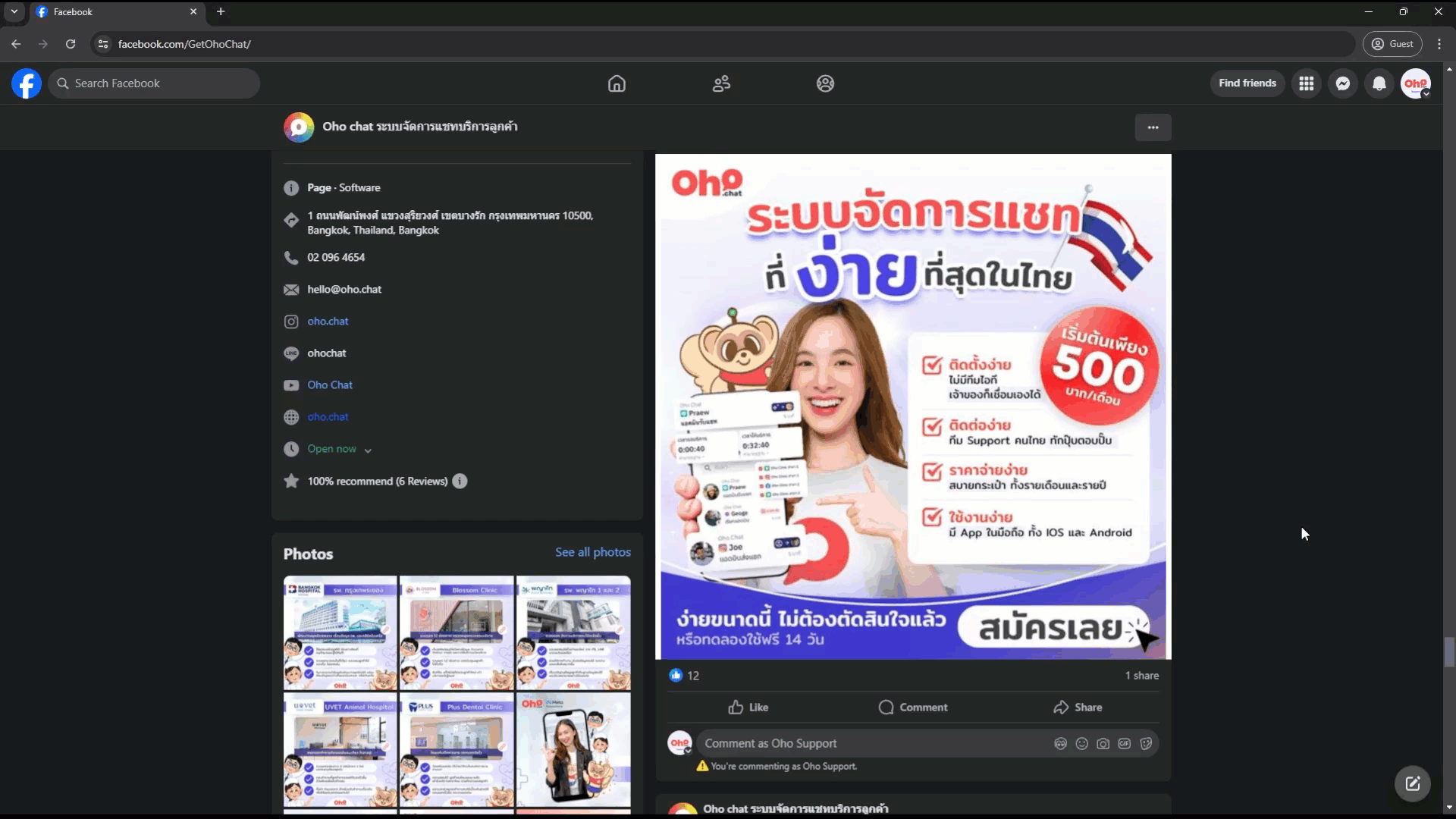Reload the page
The height and width of the screenshot is (819, 1456).
point(71,44)
